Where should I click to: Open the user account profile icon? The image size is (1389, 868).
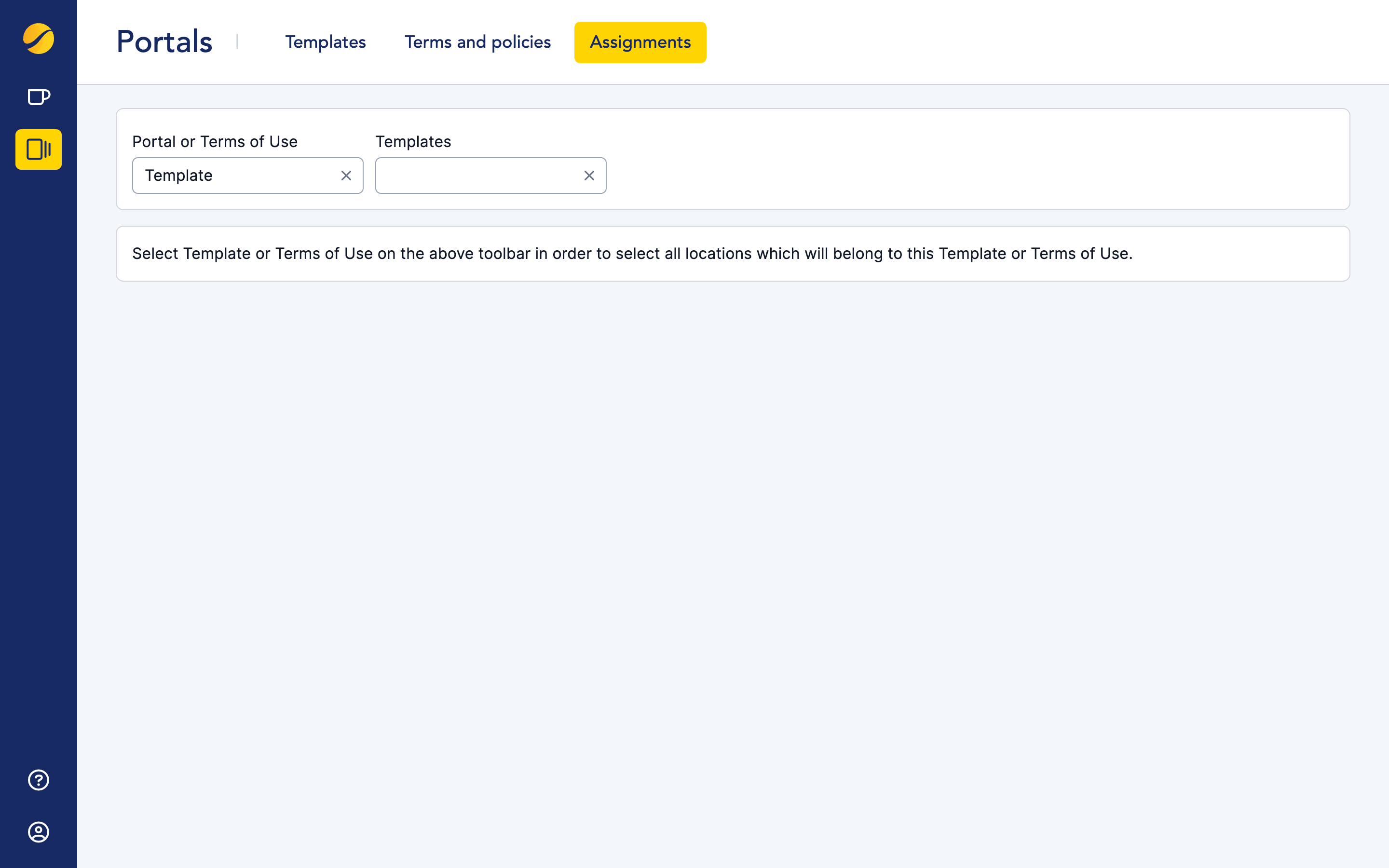[39, 832]
